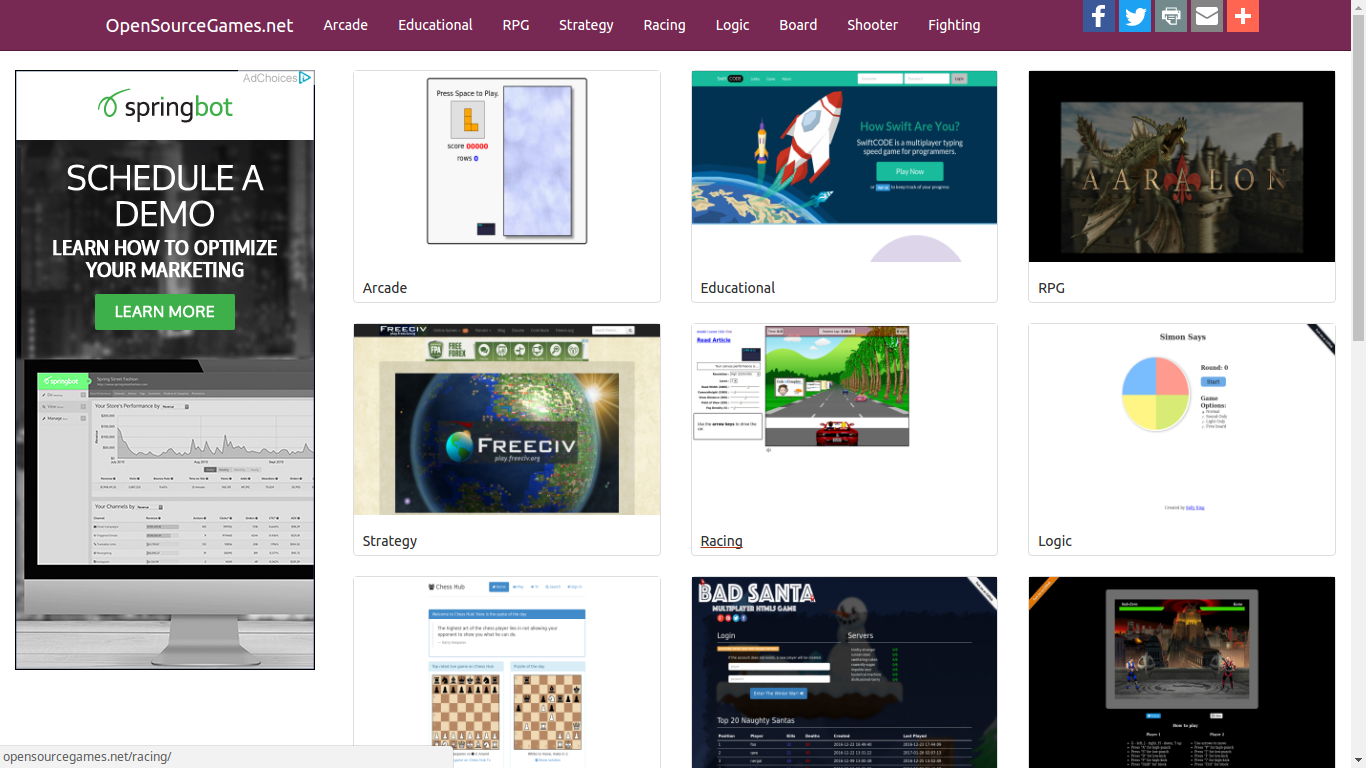1366x768 pixels.
Task: Click the Simon Says Logic thumbnail
Action: pos(1182,419)
